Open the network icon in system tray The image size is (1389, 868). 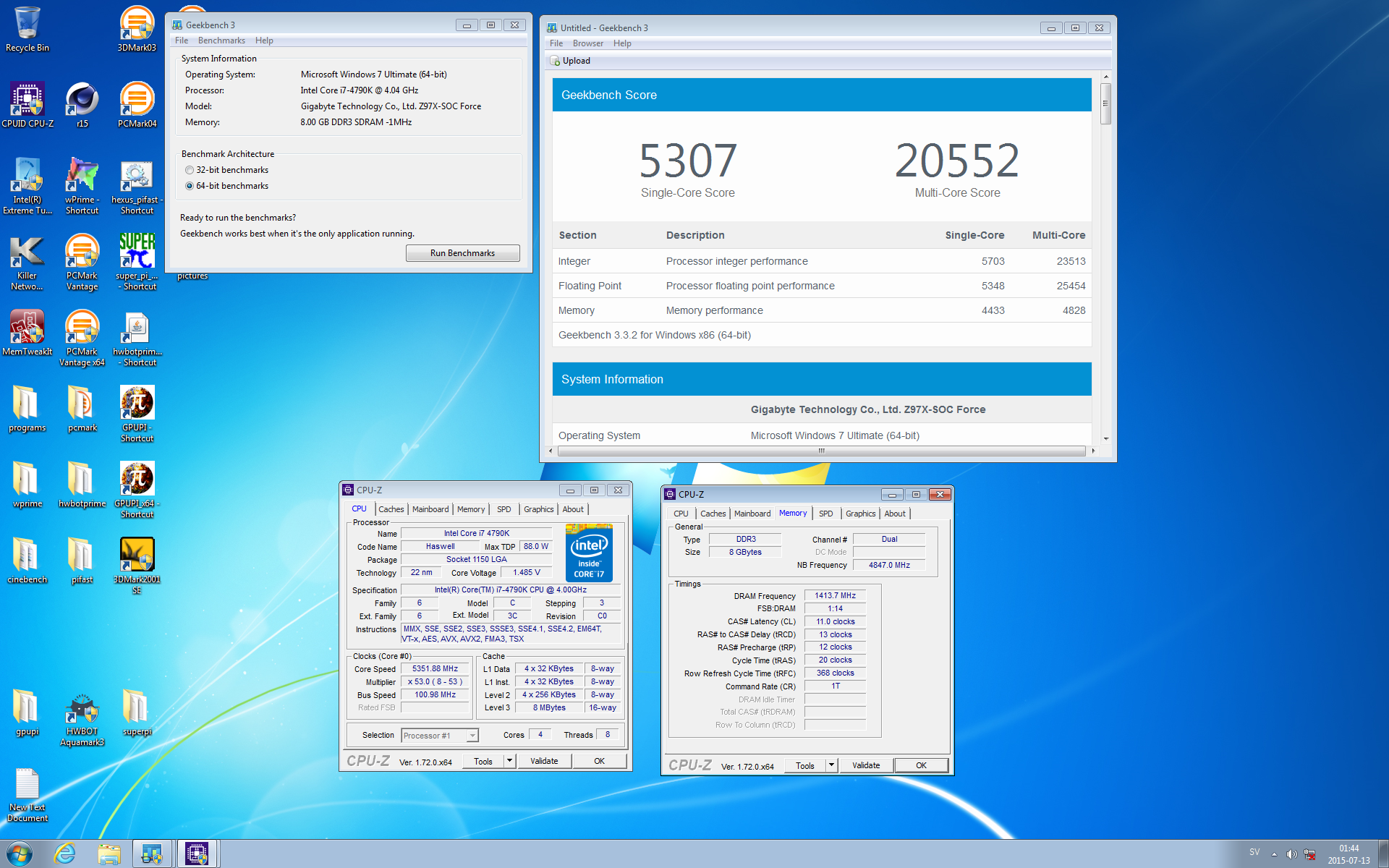tap(1309, 854)
